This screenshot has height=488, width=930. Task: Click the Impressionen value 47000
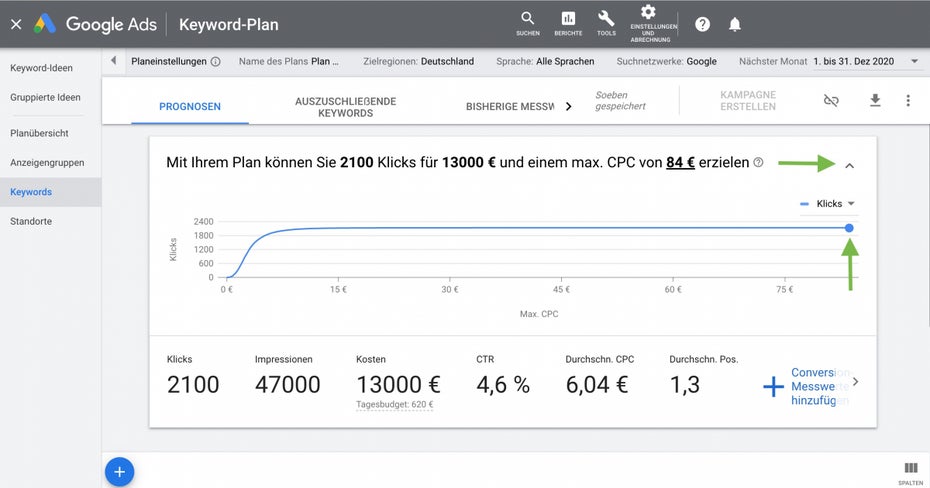coord(288,385)
